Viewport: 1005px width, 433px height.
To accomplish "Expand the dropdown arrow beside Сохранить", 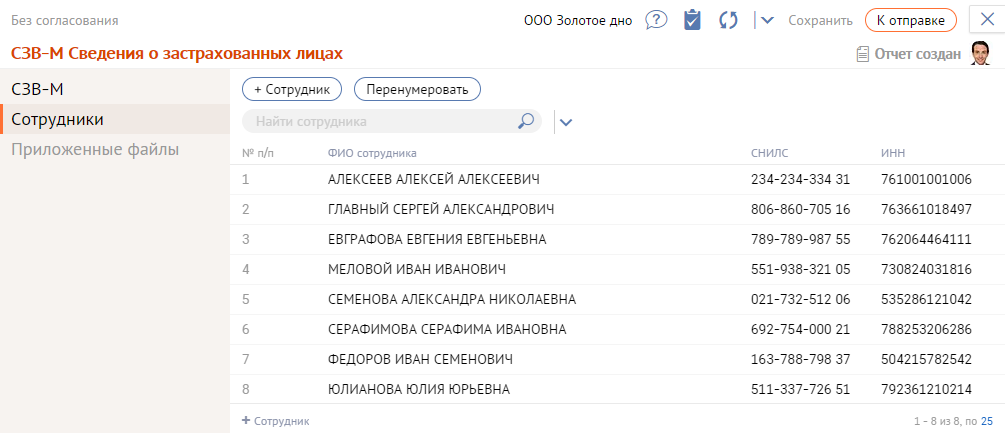I will click(767, 20).
